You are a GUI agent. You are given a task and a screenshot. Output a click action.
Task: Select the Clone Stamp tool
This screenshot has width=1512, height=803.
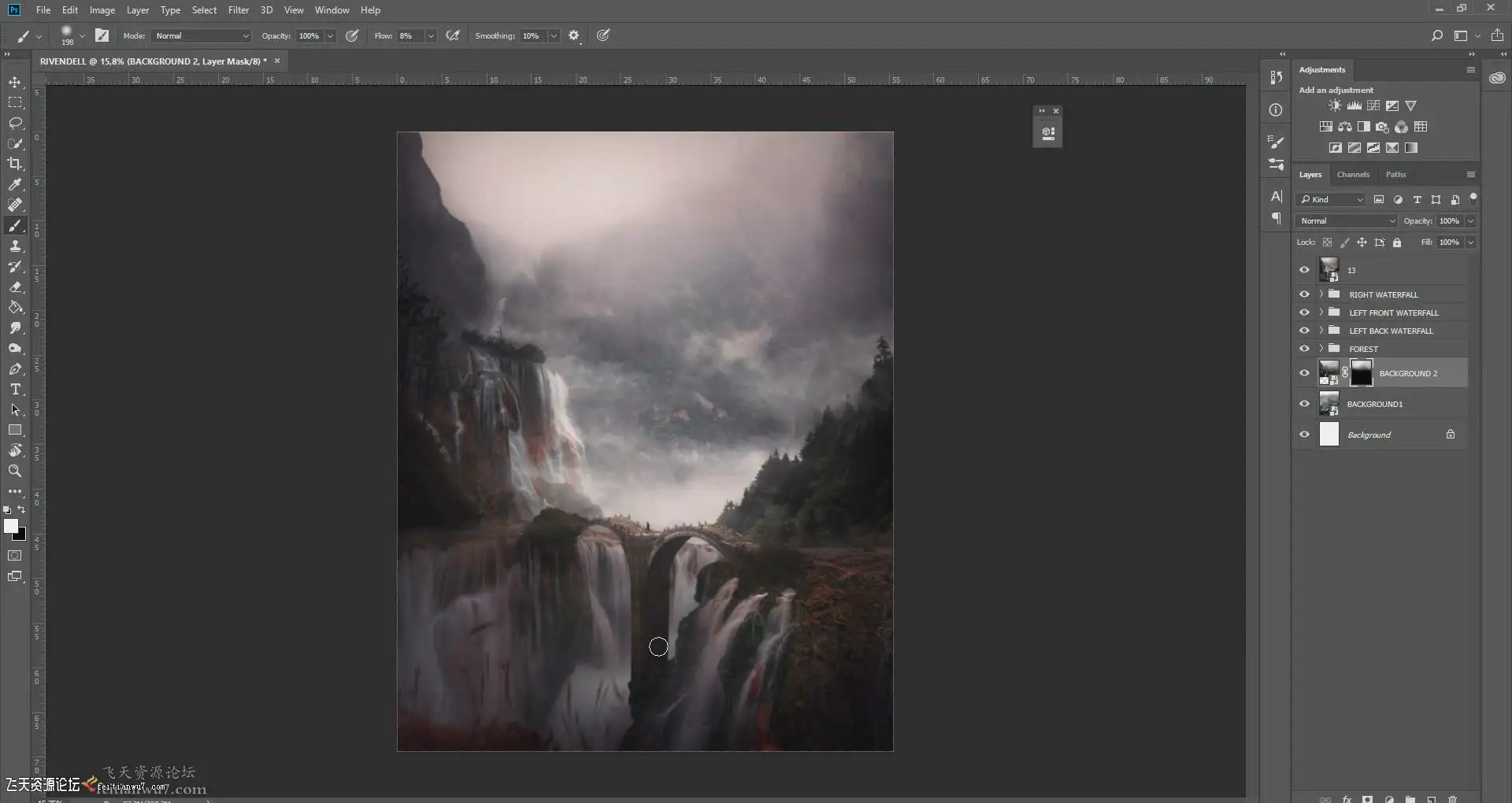15,246
